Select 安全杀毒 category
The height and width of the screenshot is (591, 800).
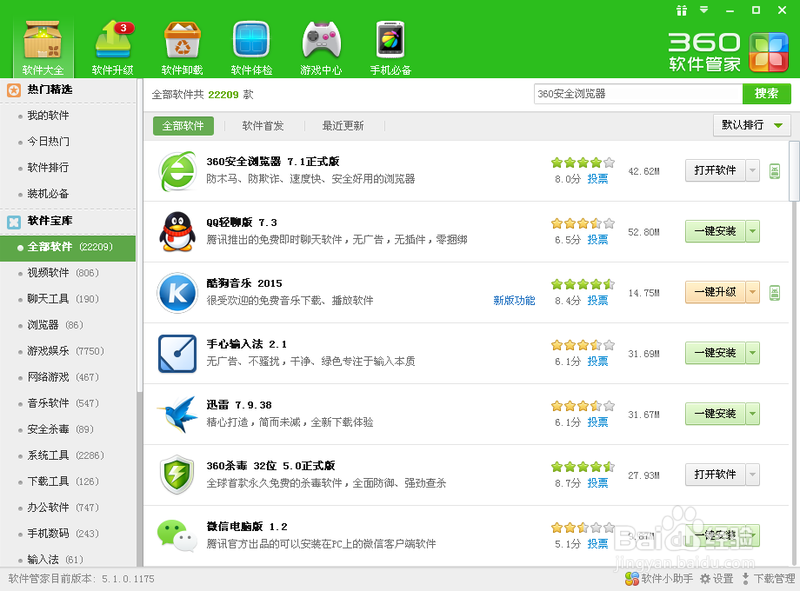click(x=60, y=429)
